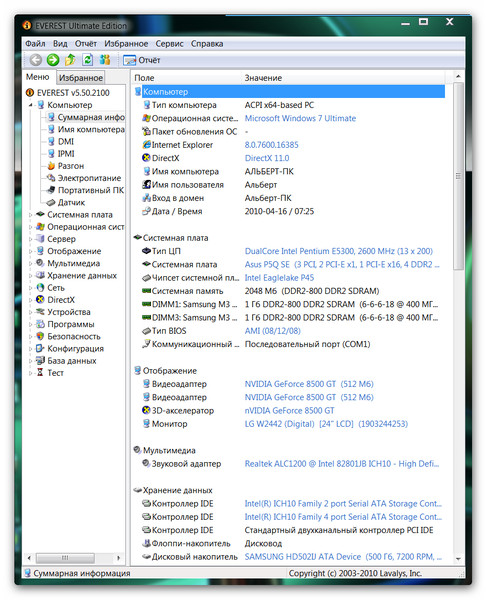Expand the Отображение tree node in sidebar
The height and width of the screenshot is (600, 487).
31,251
